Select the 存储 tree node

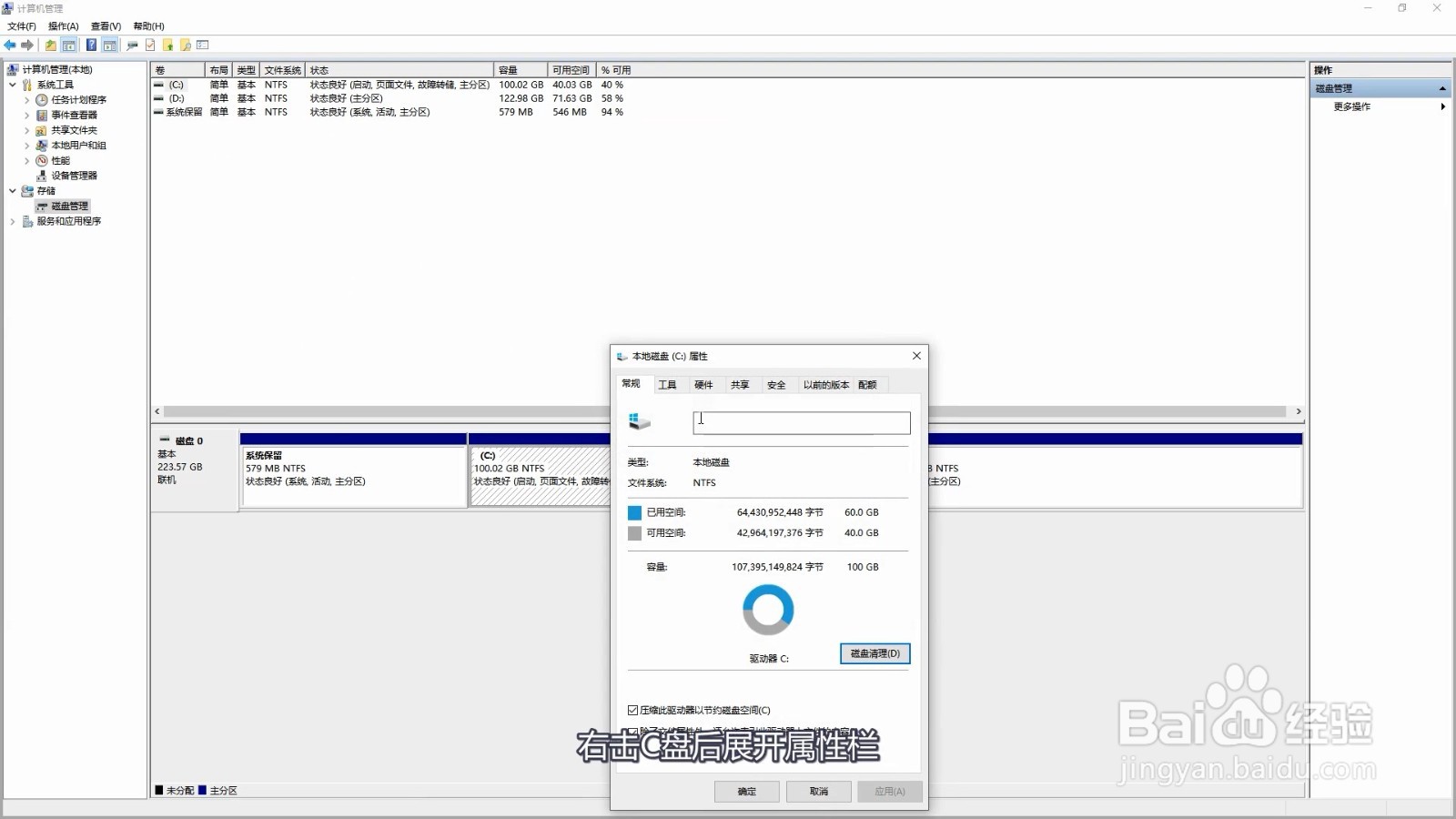(46, 191)
